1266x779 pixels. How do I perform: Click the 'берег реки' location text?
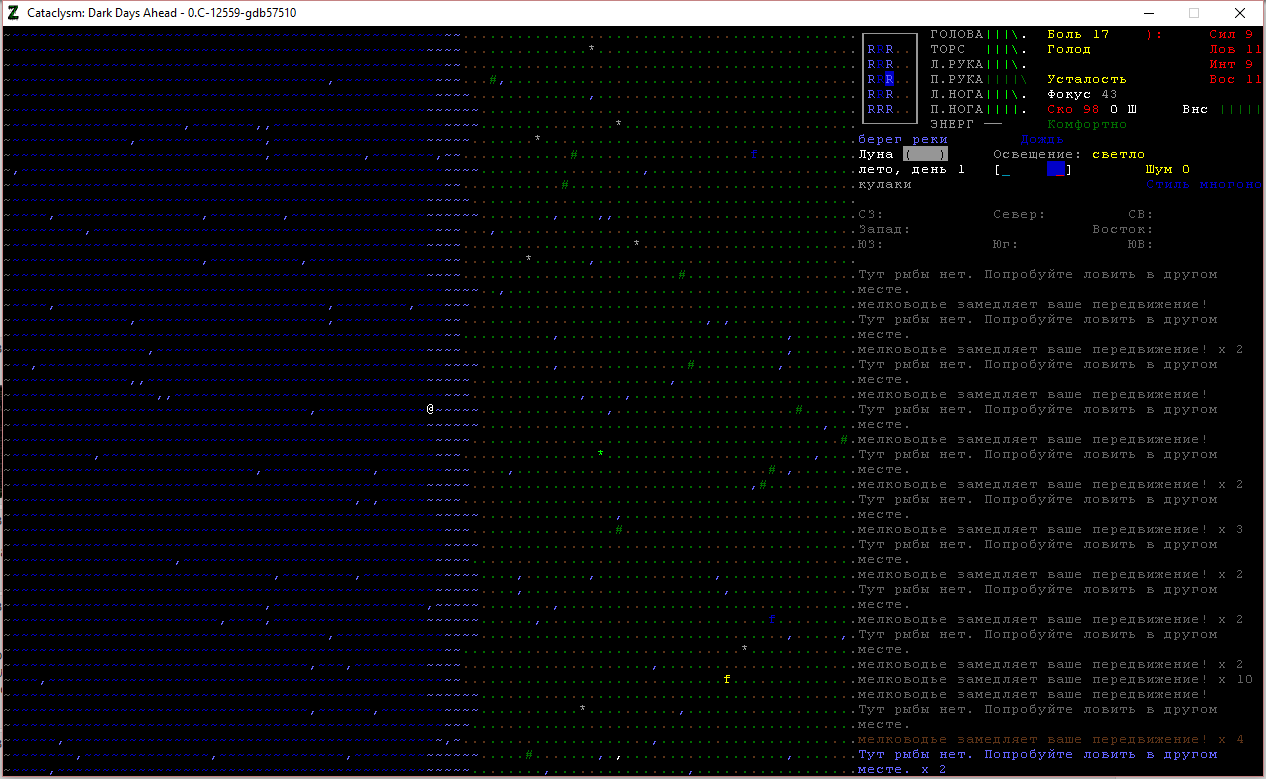pos(903,139)
